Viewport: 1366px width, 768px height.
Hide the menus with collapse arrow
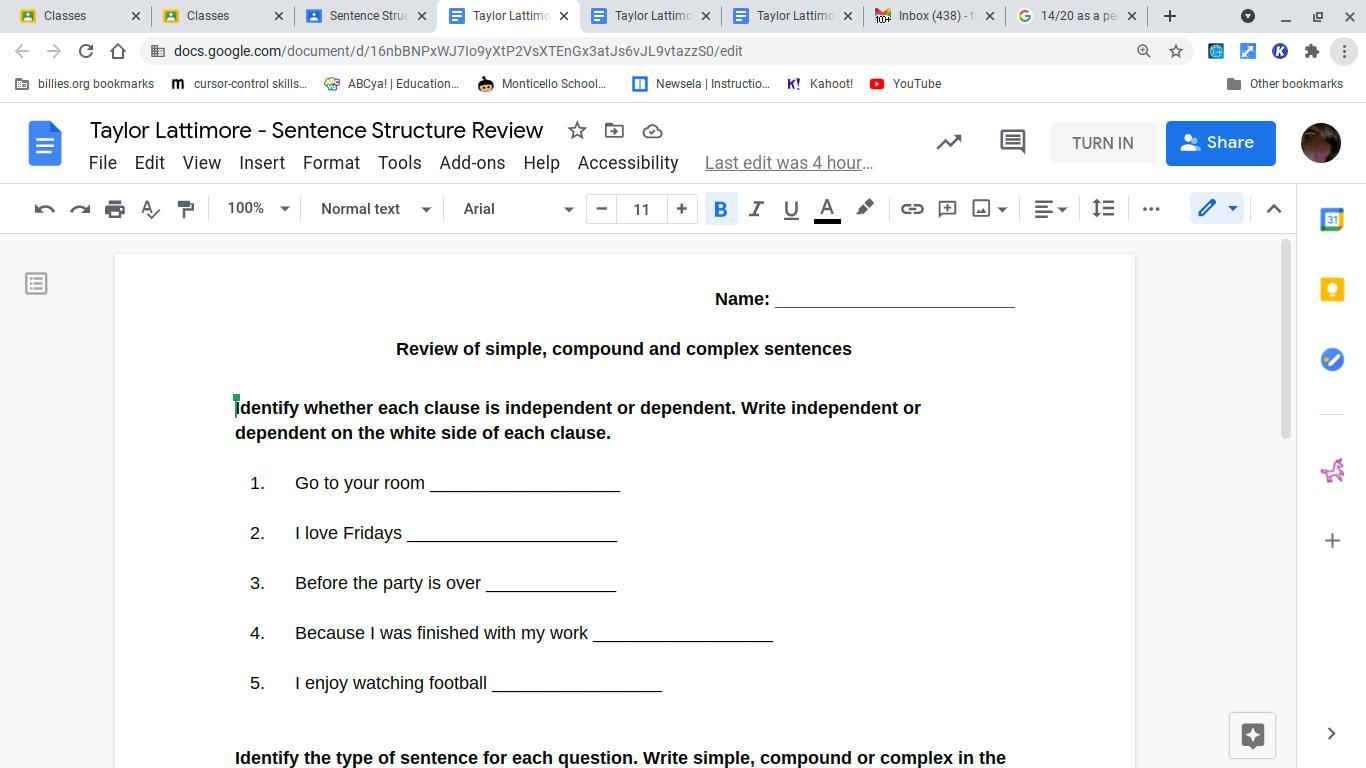pyautogui.click(x=1273, y=209)
